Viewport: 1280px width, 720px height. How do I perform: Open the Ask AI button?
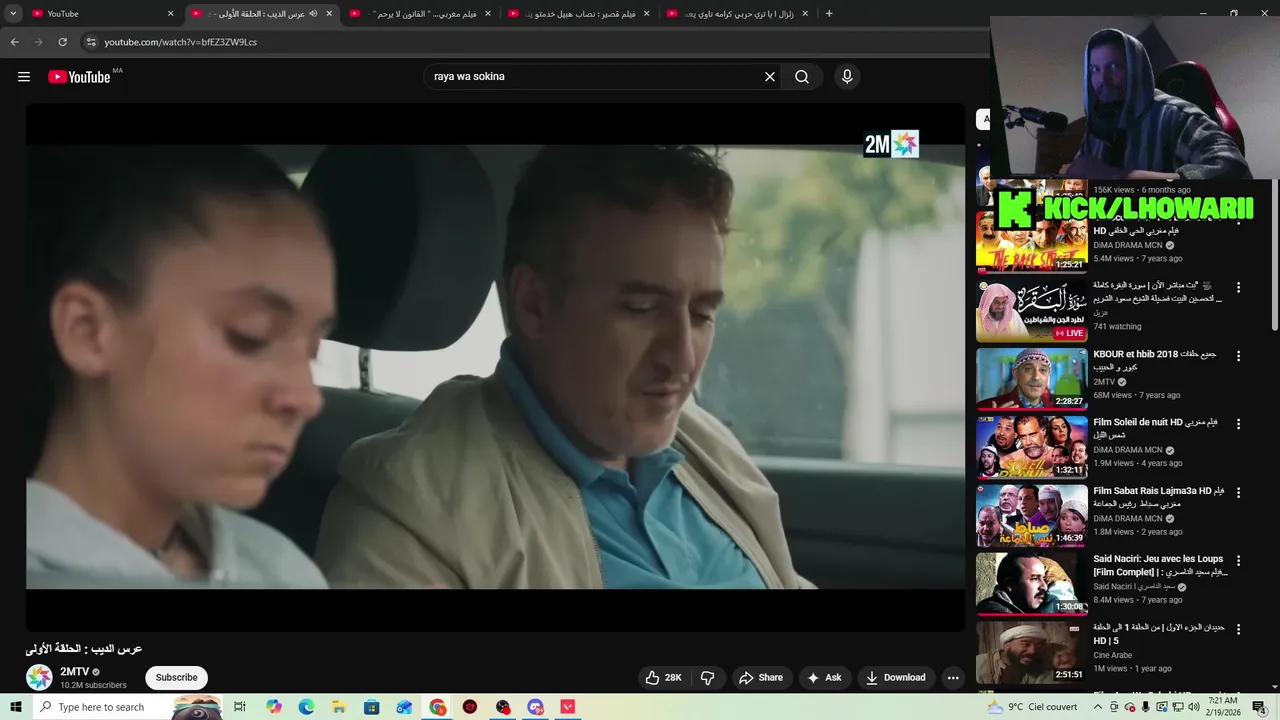click(824, 677)
